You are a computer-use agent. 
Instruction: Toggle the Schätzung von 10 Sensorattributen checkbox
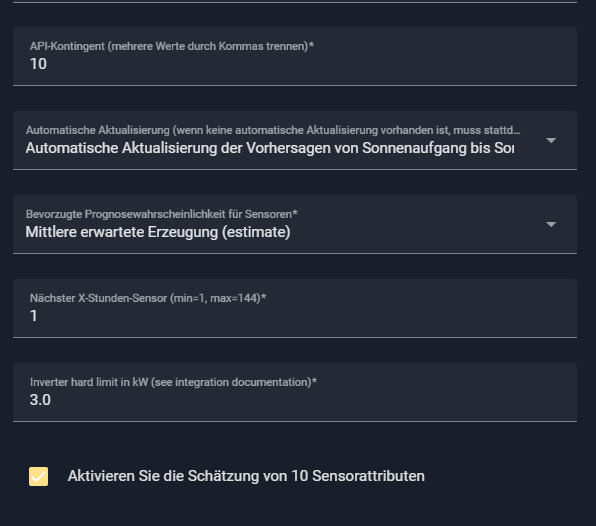[x=38, y=476]
